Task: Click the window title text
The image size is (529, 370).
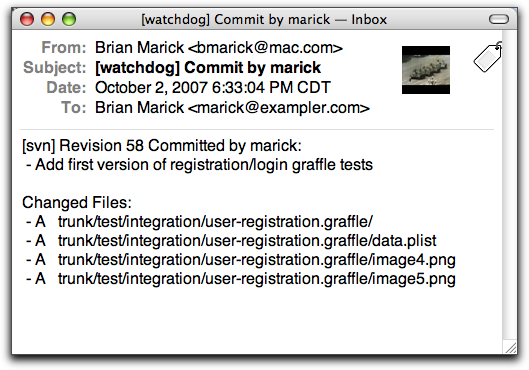Action: pos(264,20)
